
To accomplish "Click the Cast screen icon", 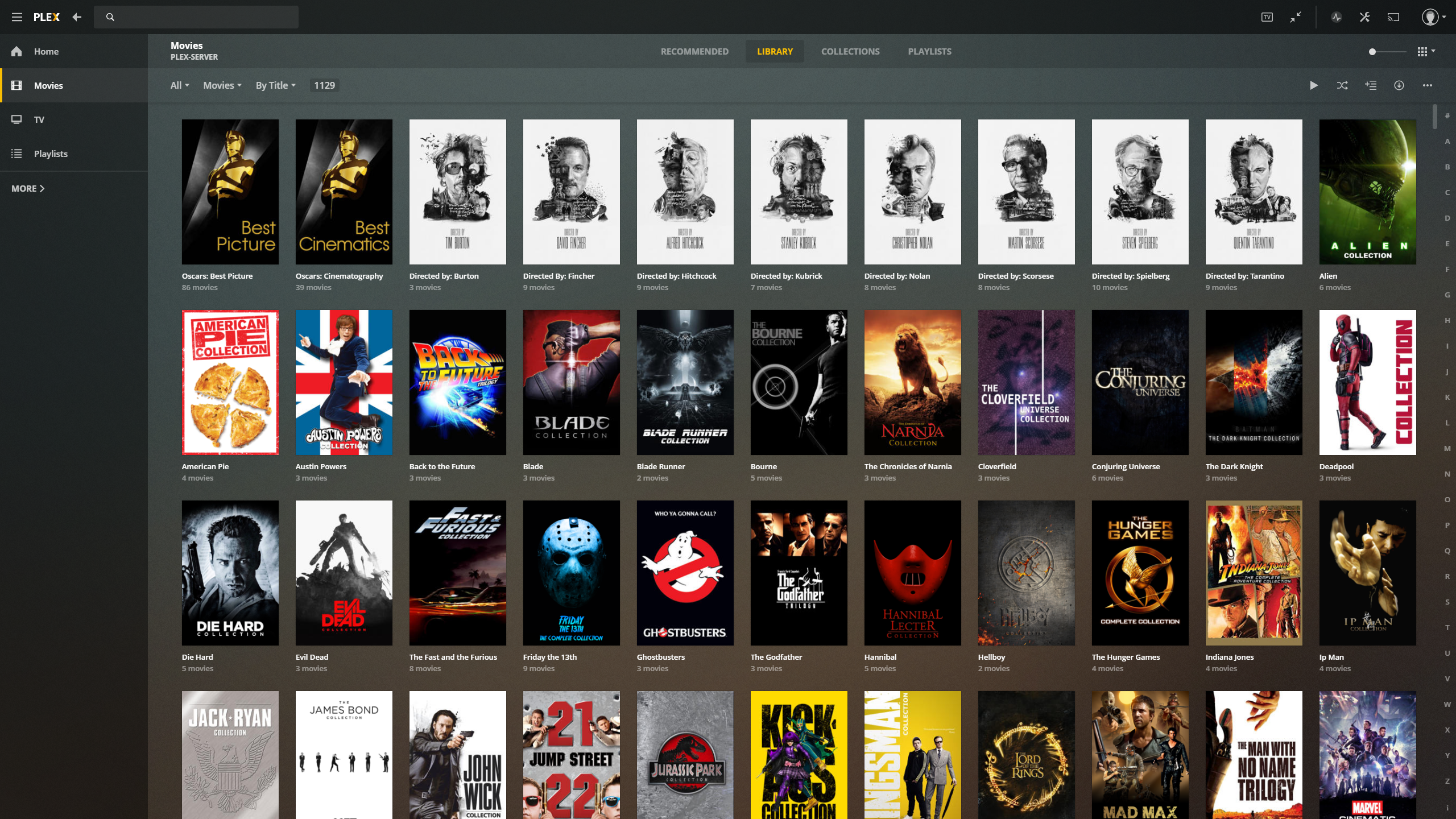I will [1393, 17].
